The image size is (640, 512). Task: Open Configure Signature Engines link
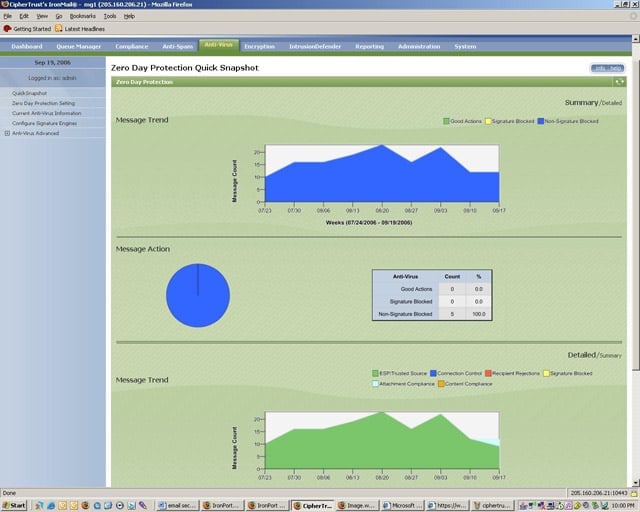44,123
